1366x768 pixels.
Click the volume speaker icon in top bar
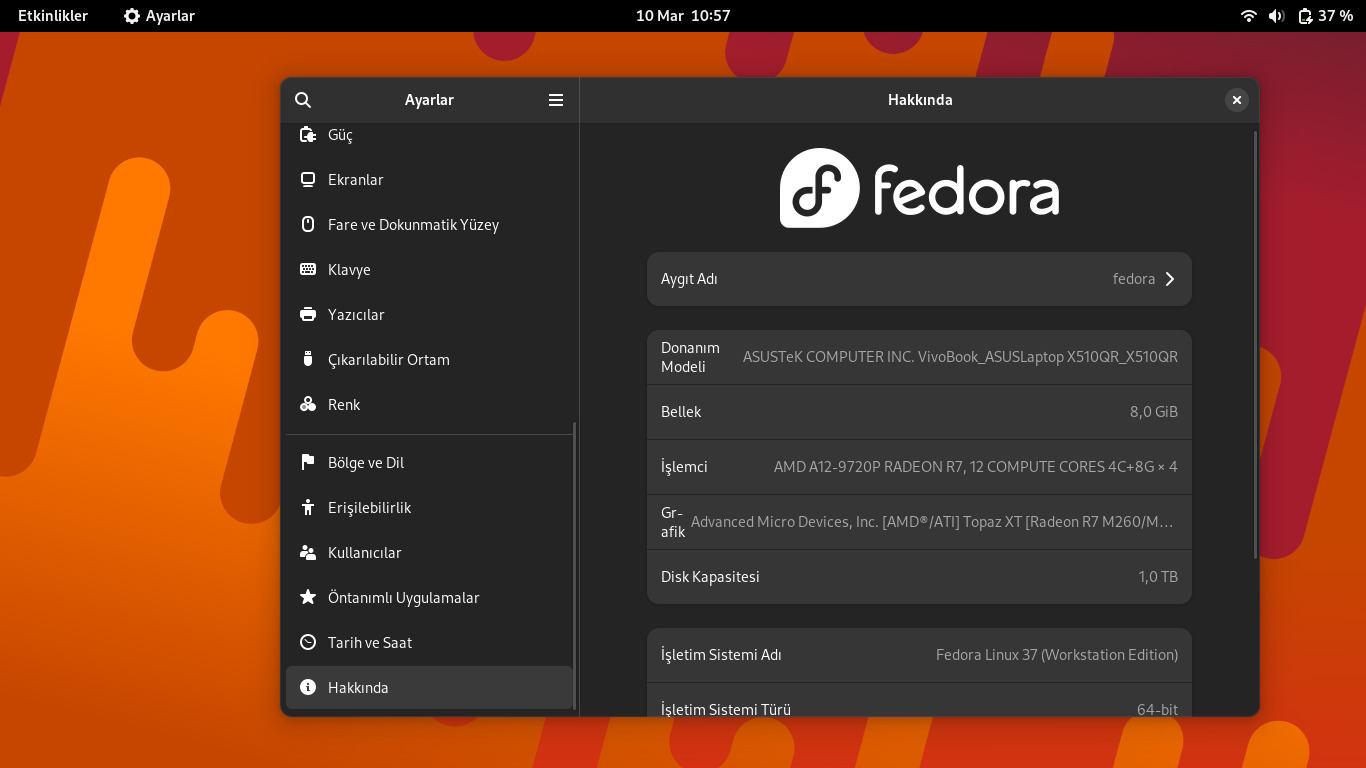tap(1276, 16)
